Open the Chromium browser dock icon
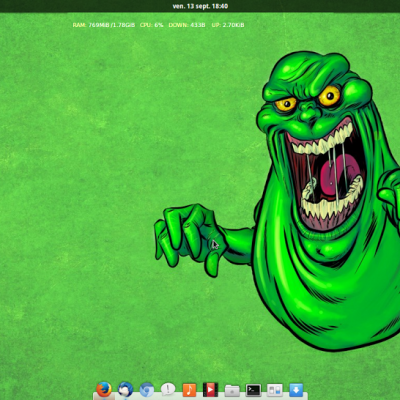 coord(147,390)
